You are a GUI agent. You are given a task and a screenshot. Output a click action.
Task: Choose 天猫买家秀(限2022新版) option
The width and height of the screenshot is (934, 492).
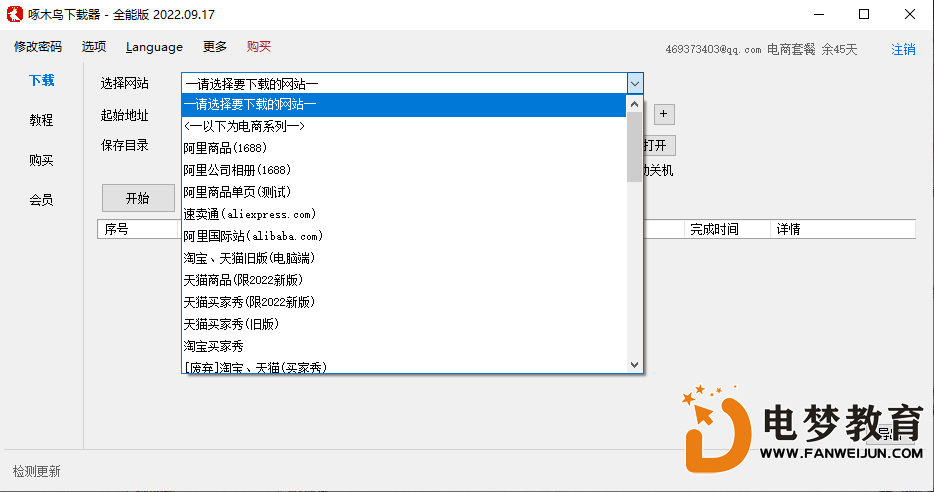point(404,303)
